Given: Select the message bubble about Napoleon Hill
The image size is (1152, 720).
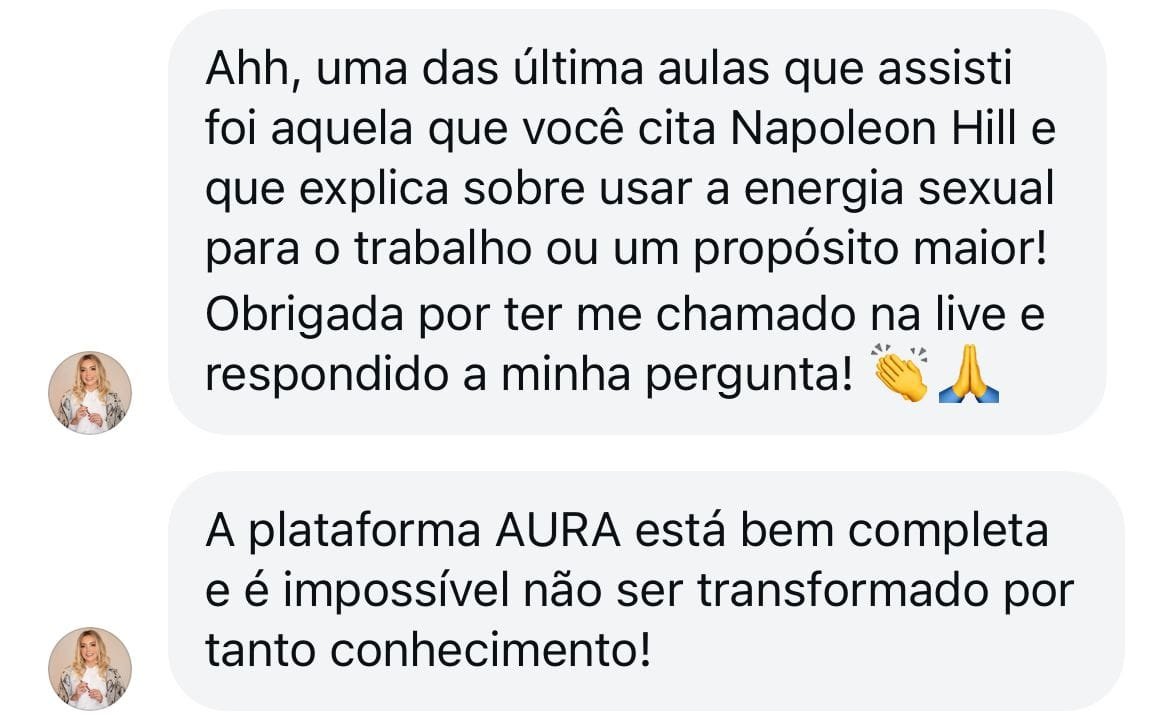Looking at the screenshot, I should pyautogui.click(x=637, y=222).
